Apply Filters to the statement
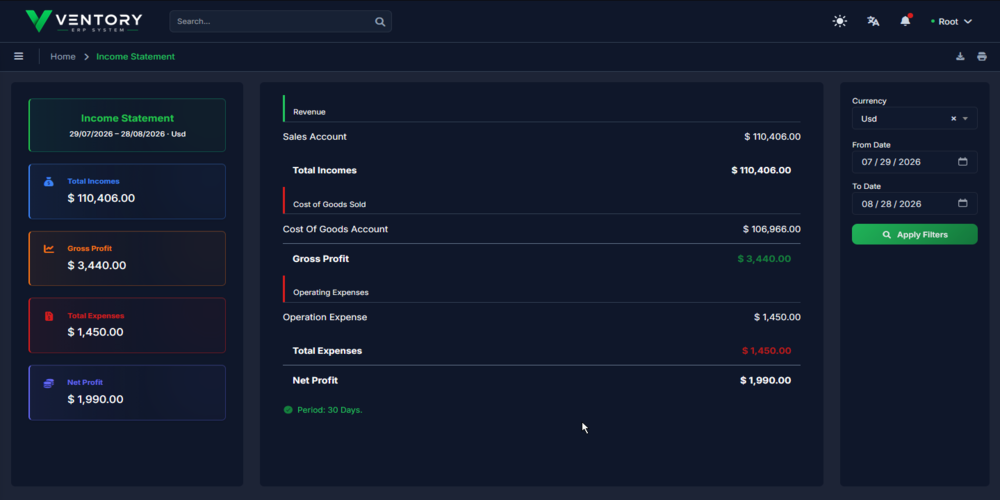Viewport: 1000px width, 500px height. 915,234
